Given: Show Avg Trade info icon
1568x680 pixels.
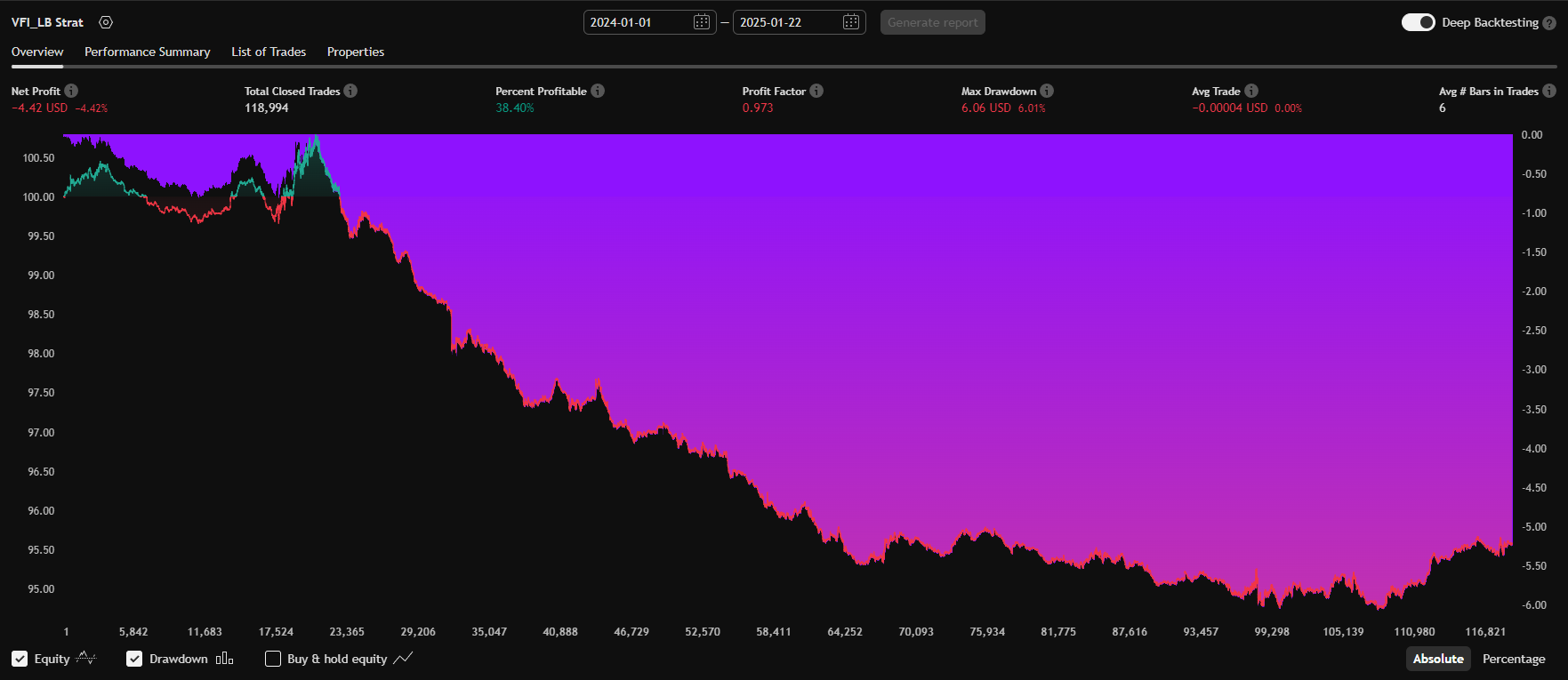Looking at the screenshot, I should 1251,91.
